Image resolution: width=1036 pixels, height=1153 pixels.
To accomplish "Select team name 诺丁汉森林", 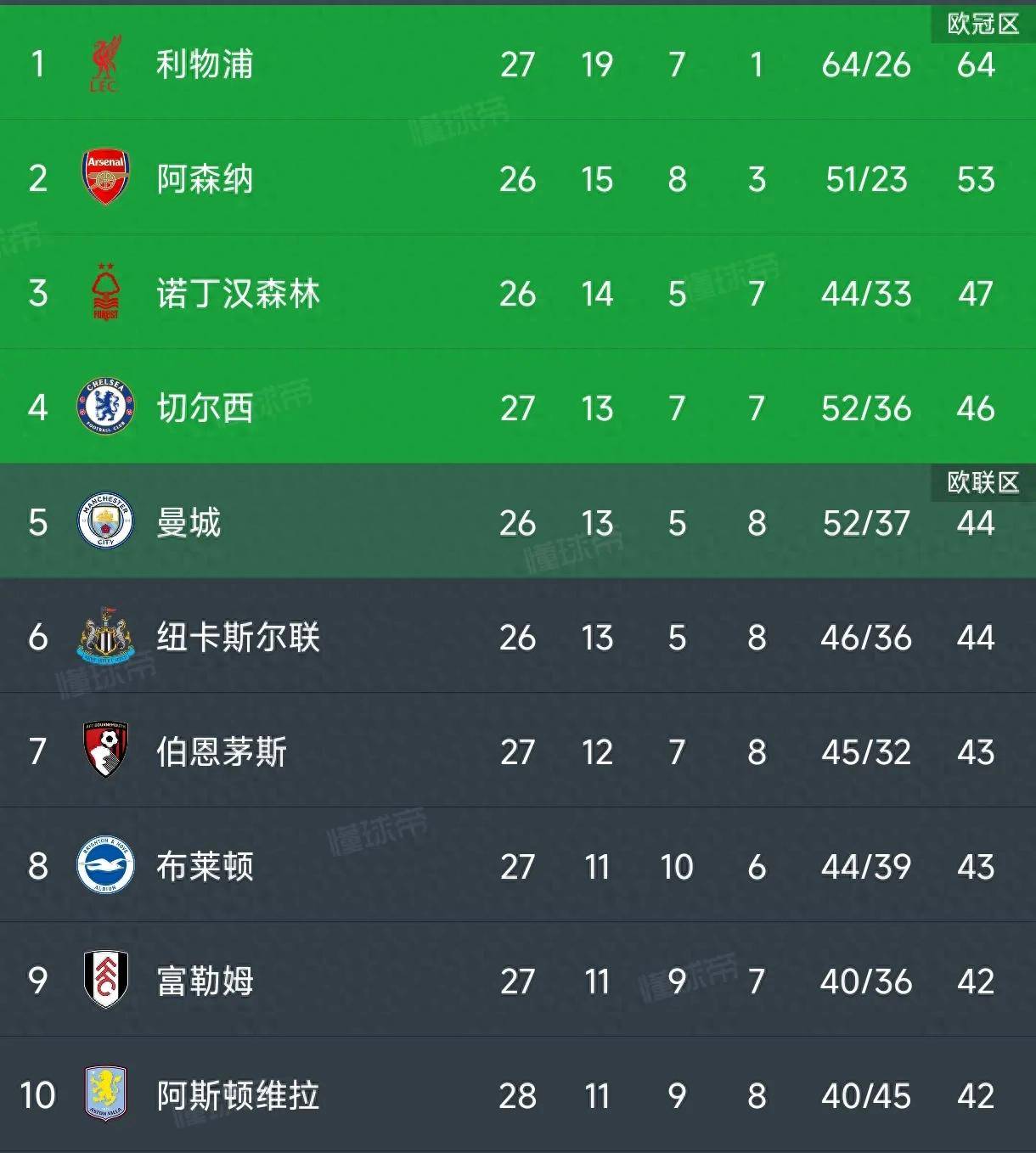I will [238, 294].
